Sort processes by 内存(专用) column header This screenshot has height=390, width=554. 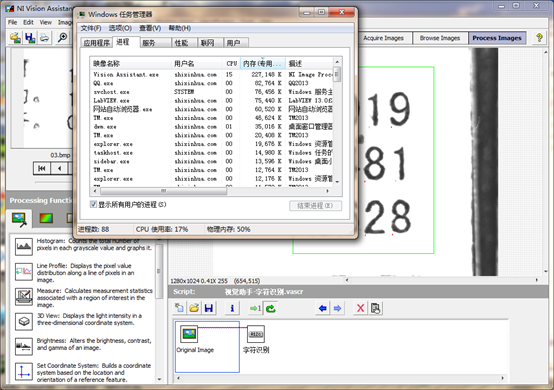(x=263, y=63)
